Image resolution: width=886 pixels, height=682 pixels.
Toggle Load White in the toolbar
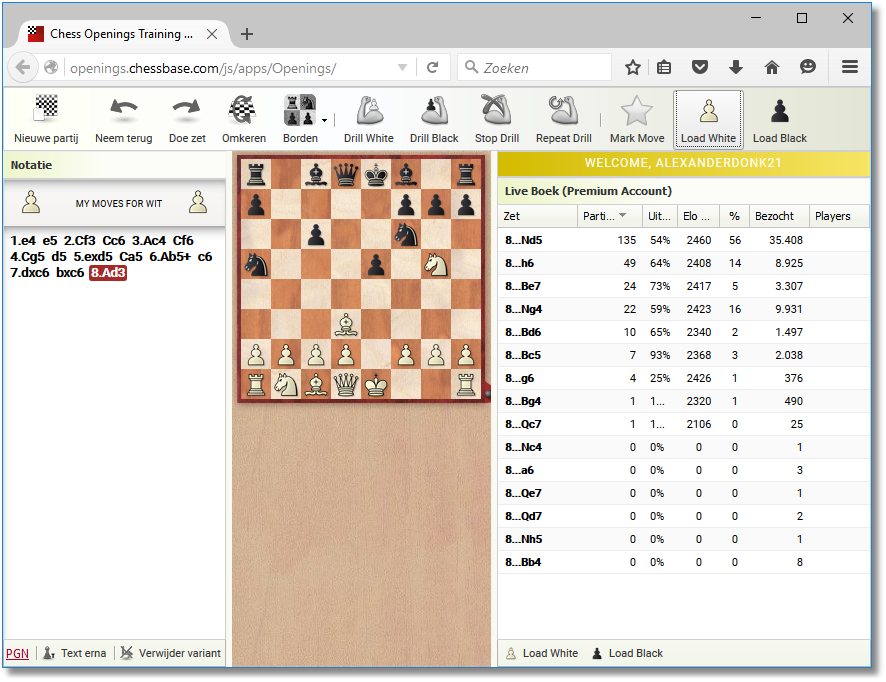(x=708, y=119)
